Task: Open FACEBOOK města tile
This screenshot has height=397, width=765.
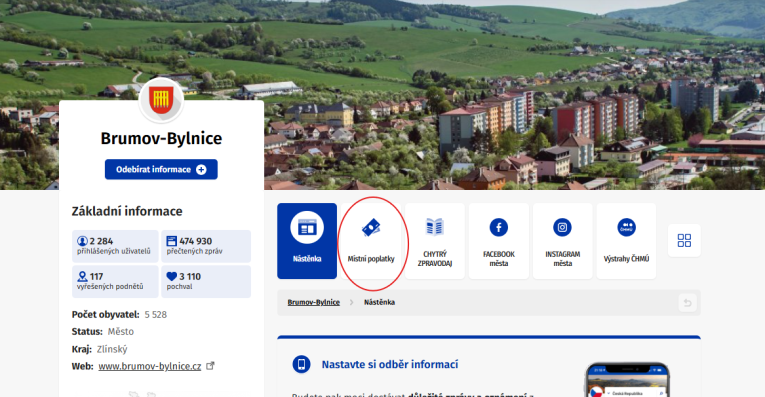Action: coord(499,241)
